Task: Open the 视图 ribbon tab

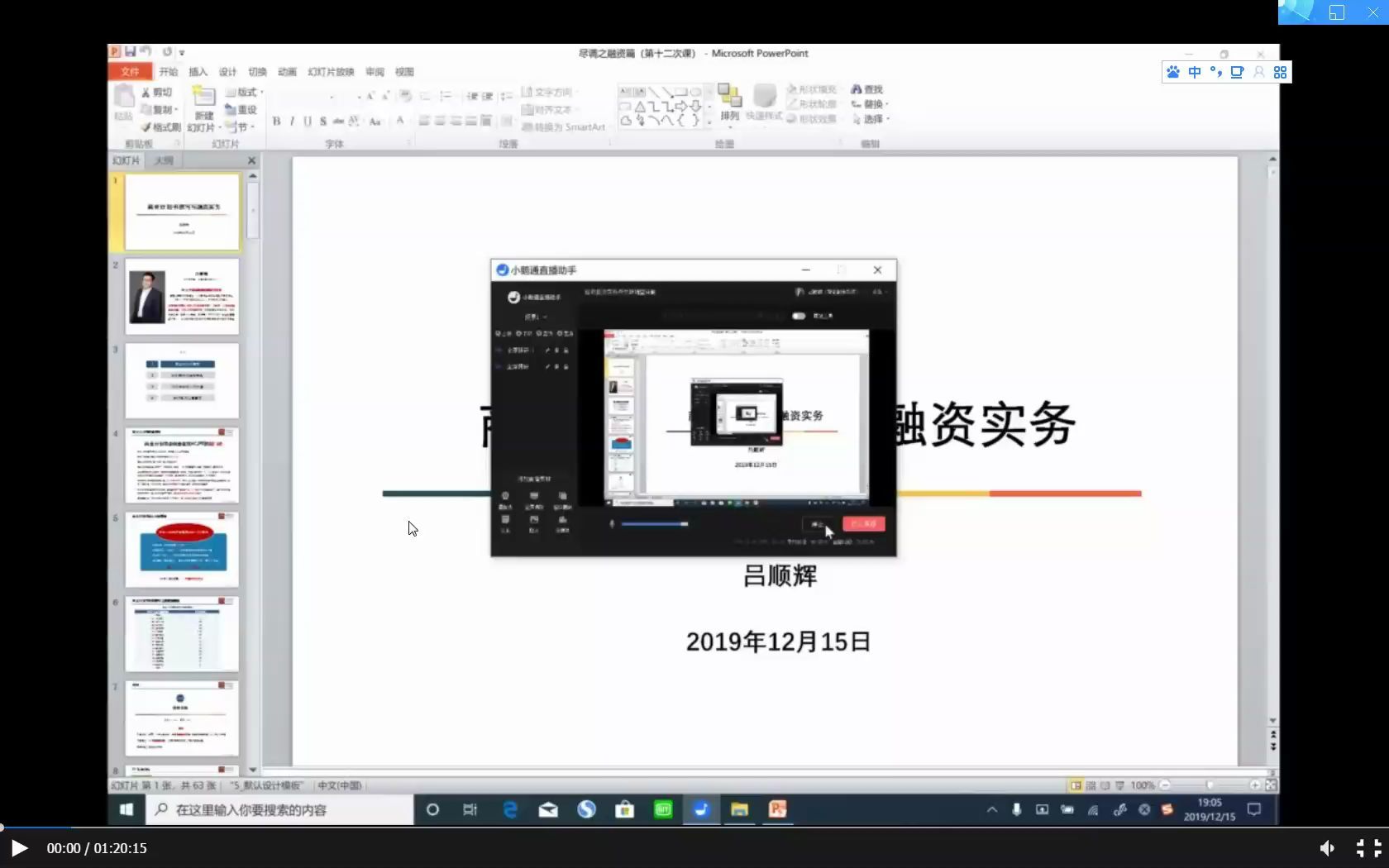Action: tap(404, 72)
